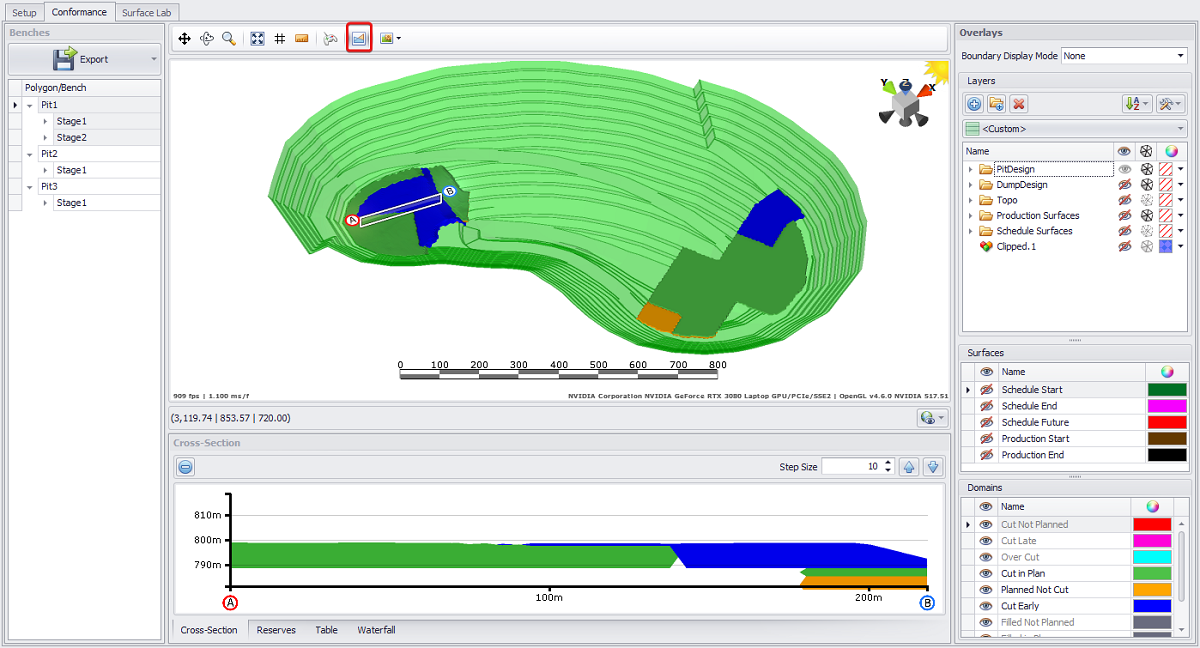Select Stage2 under Pit1
Screen dimensions: 1200x648
(x=71, y=138)
